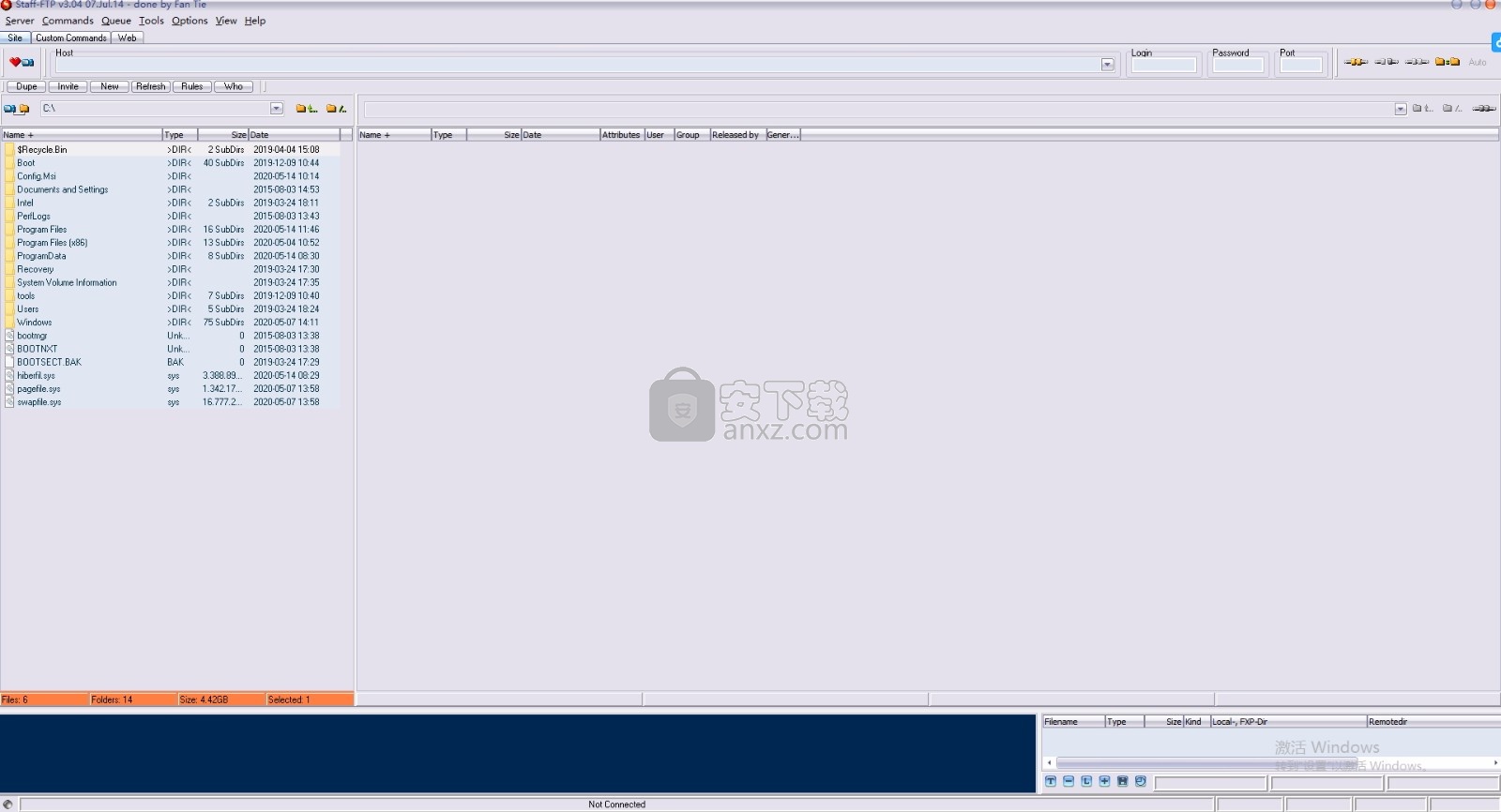1501x812 pixels.
Task: Click the gray disconnect plug icon
Action: [1387, 62]
